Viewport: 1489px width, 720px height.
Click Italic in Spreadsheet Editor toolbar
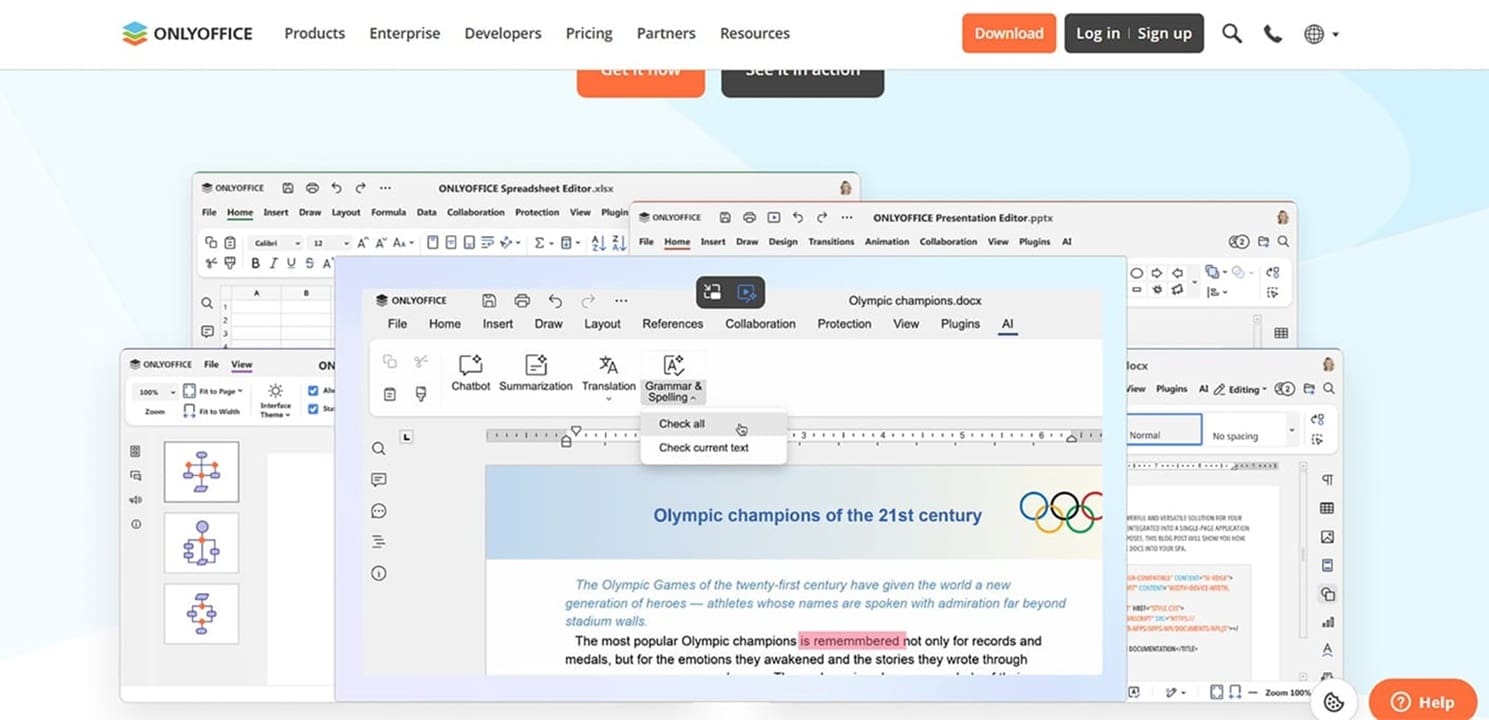click(x=273, y=264)
